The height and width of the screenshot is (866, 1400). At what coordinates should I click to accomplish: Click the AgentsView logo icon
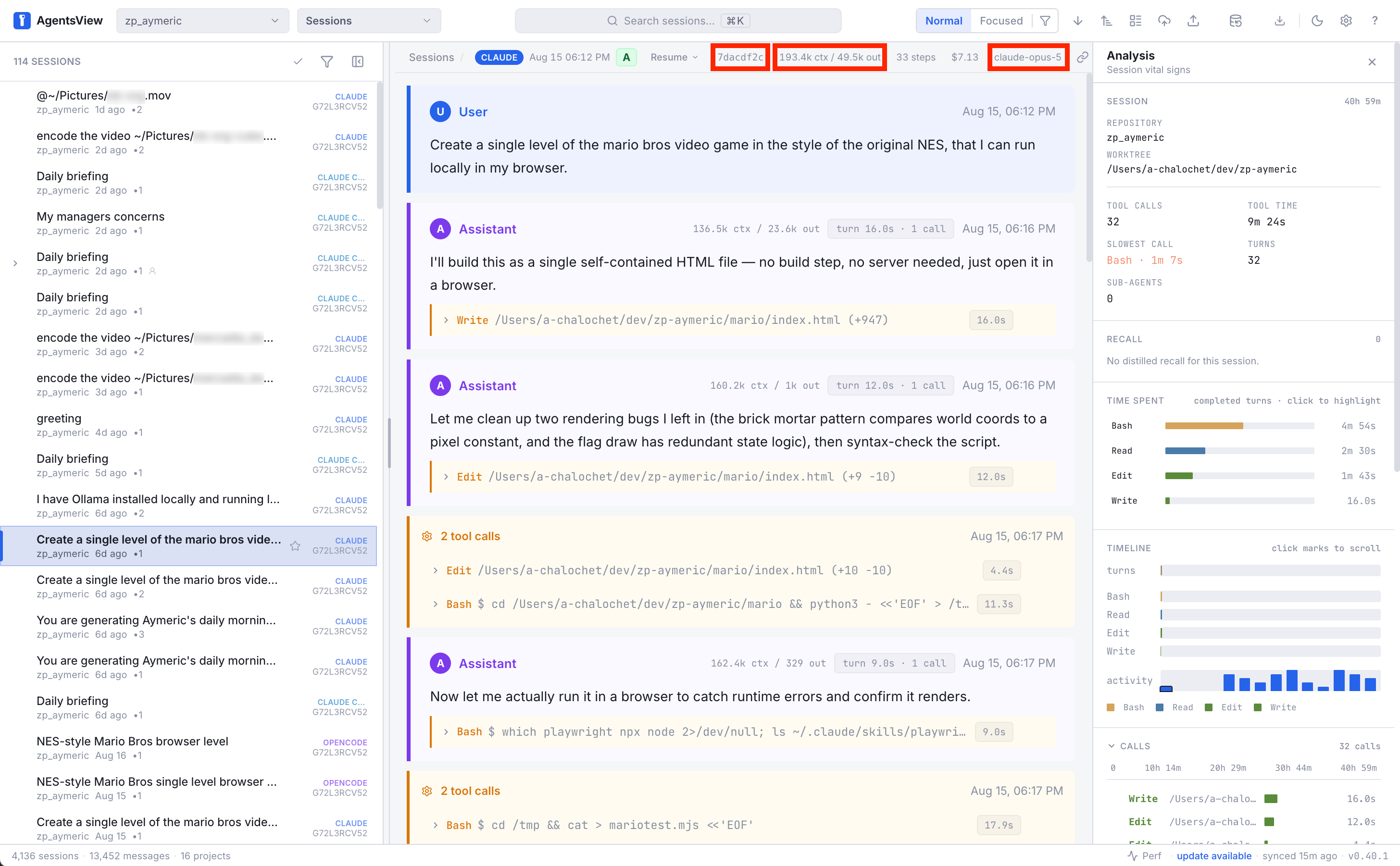pyautogui.click(x=22, y=21)
